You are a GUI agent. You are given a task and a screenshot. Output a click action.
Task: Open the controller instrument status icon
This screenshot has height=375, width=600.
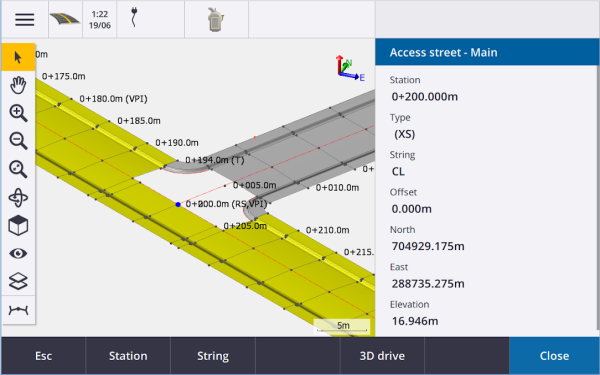[216, 20]
